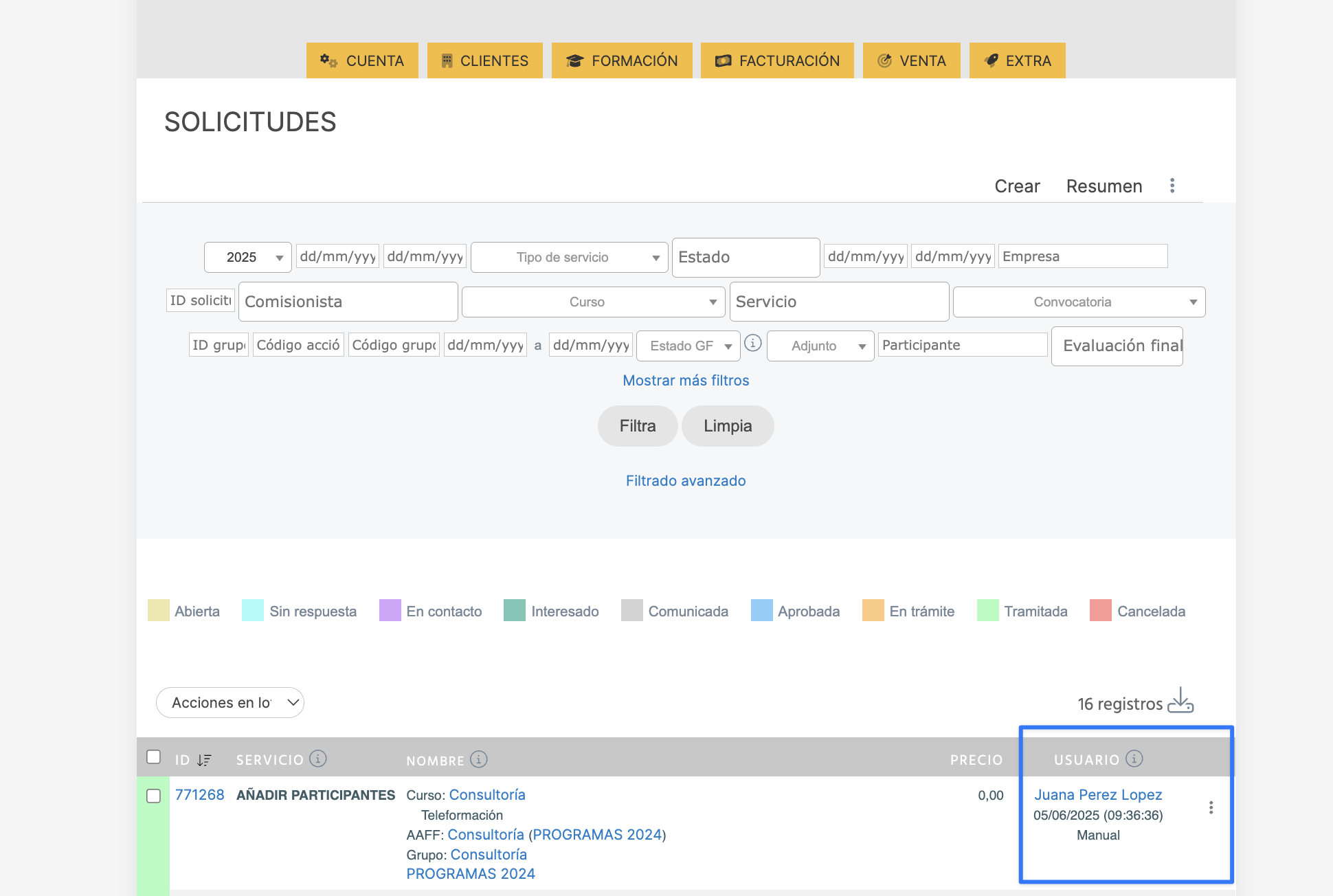Open row options for request 771268
The width and height of the screenshot is (1333, 896).
1211,807
